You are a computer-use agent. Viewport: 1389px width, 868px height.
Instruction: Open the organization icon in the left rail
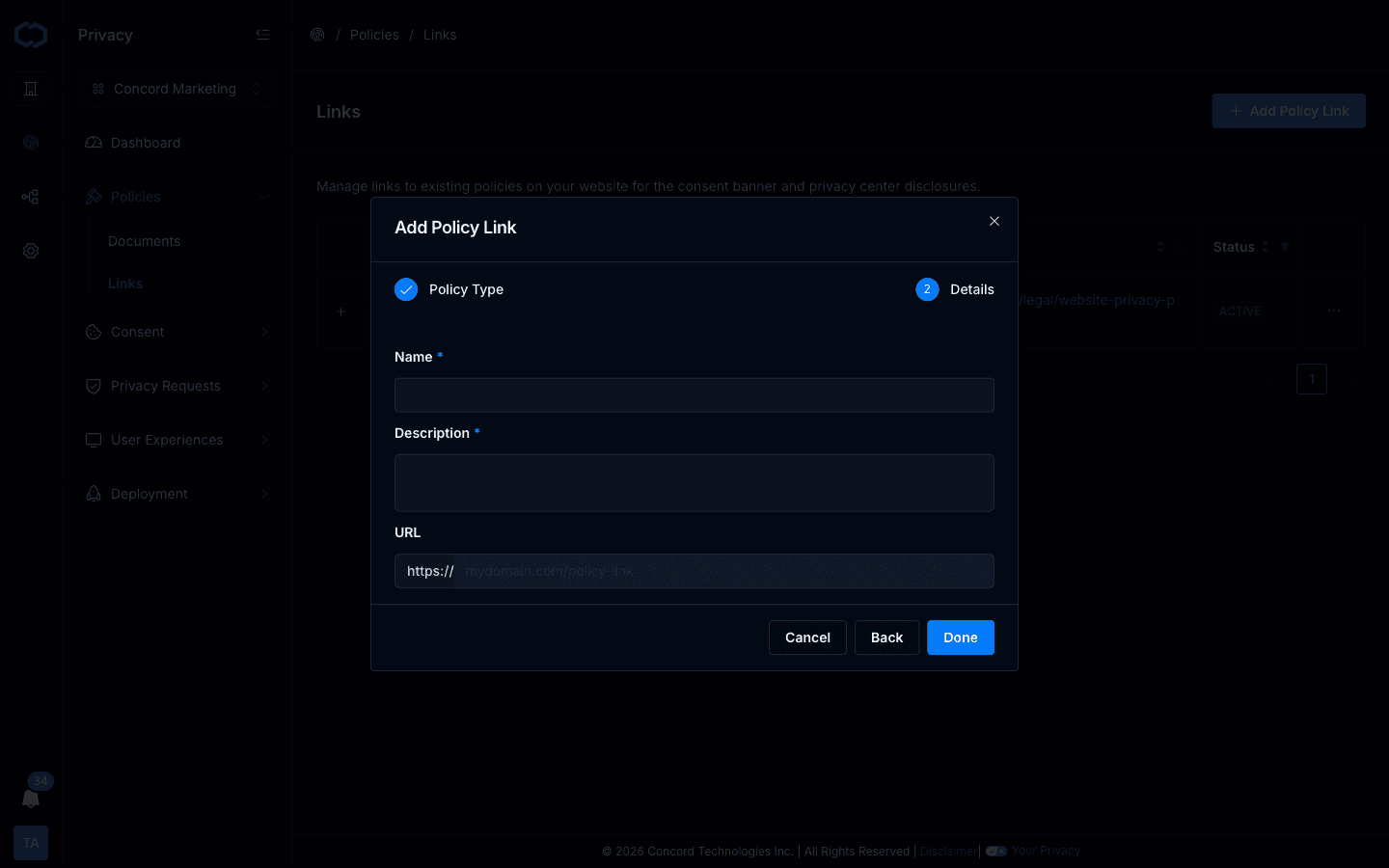tap(30, 88)
